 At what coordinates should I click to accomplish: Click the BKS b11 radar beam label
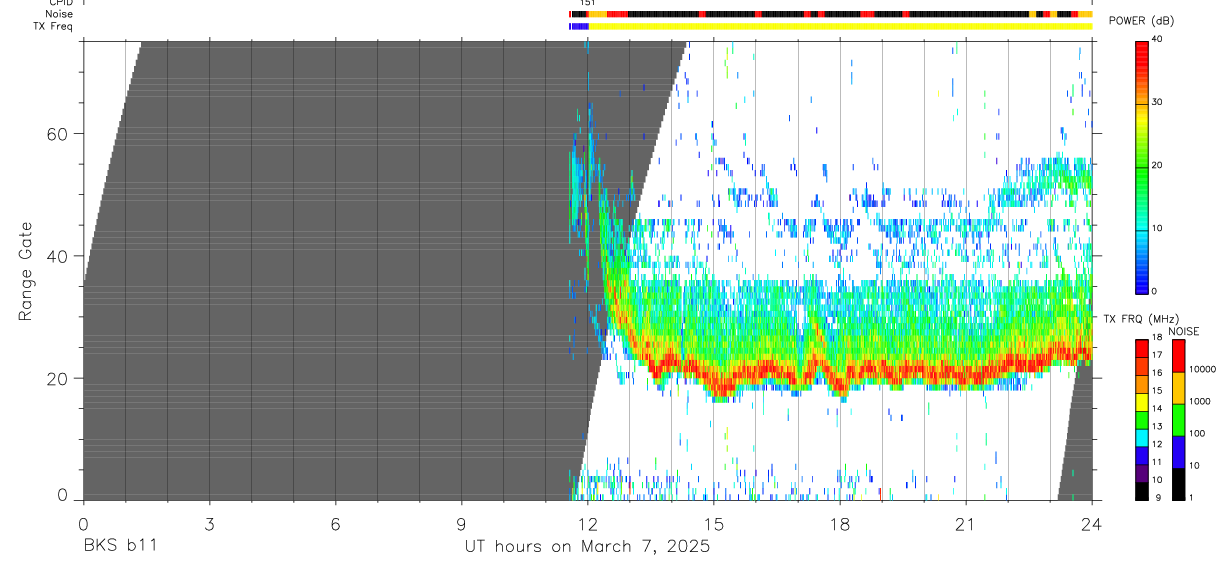click(119, 546)
